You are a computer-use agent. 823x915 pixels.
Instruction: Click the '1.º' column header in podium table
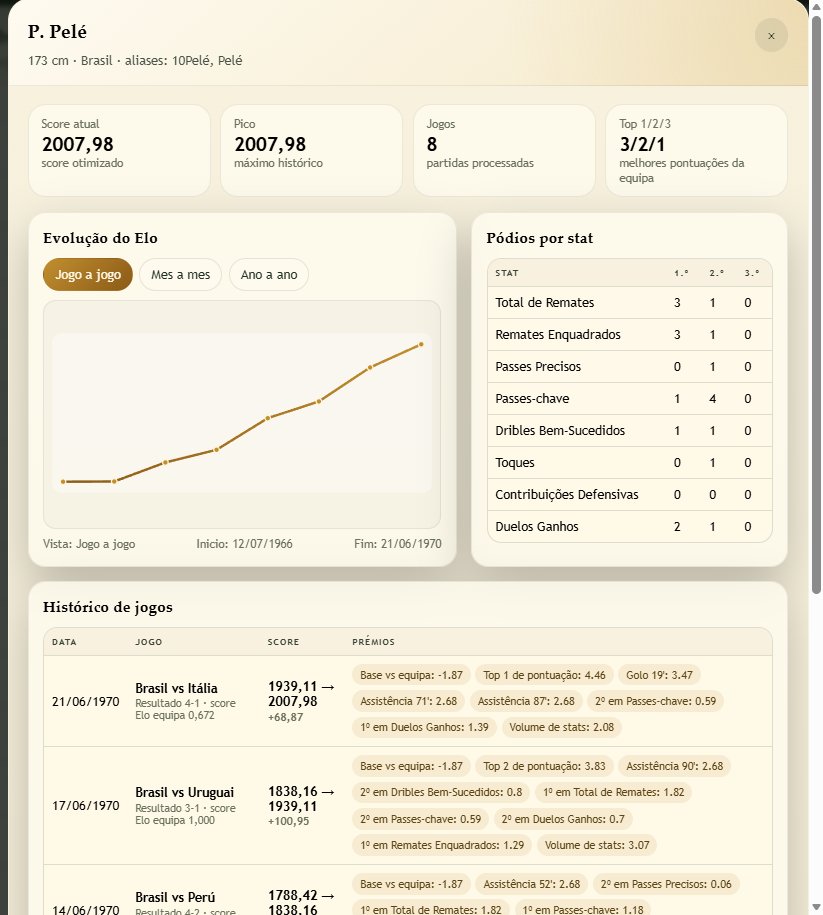681,273
